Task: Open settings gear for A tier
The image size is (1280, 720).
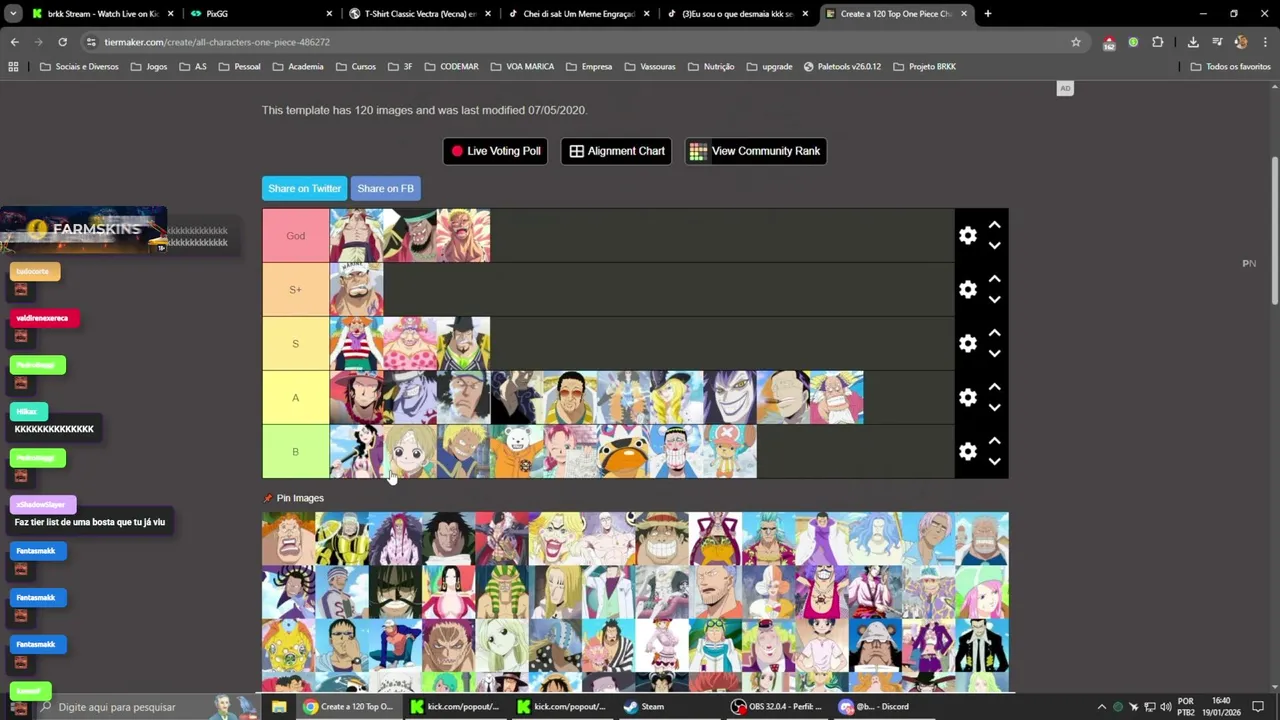Action: point(967,398)
